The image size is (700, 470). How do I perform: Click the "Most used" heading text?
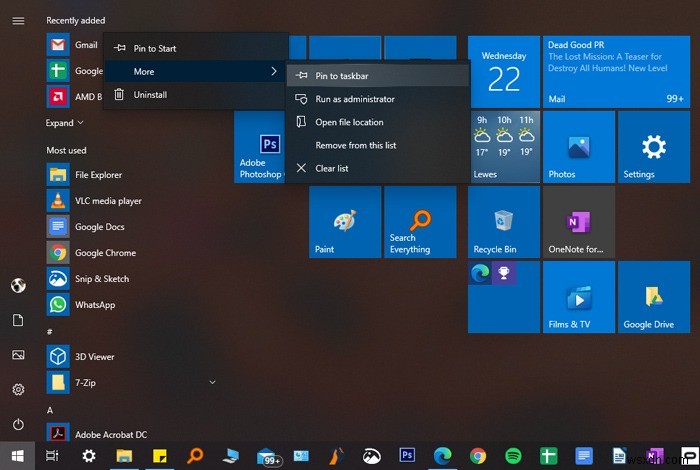[x=67, y=150]
